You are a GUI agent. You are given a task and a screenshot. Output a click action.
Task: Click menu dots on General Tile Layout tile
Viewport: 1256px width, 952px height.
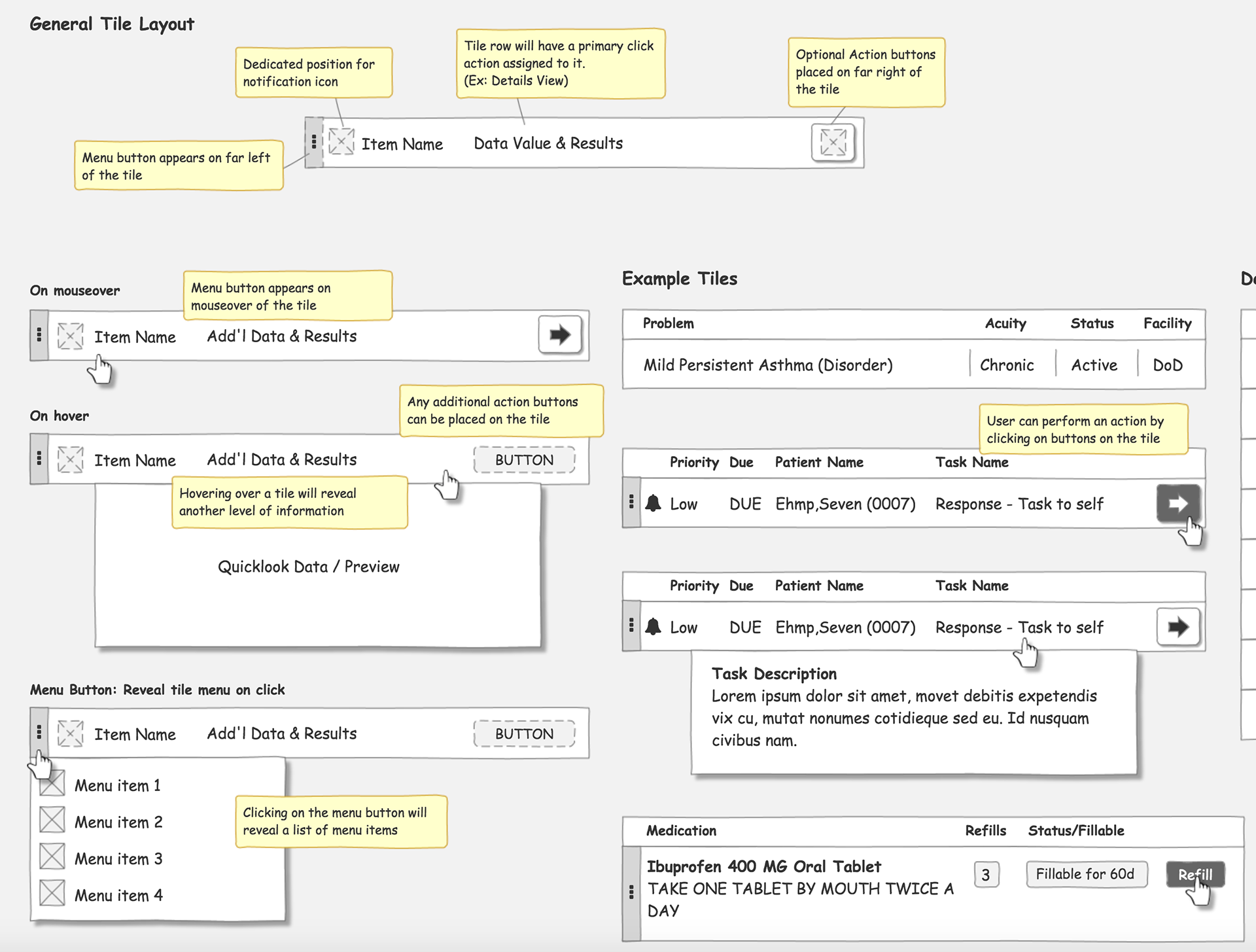[314, 142]
